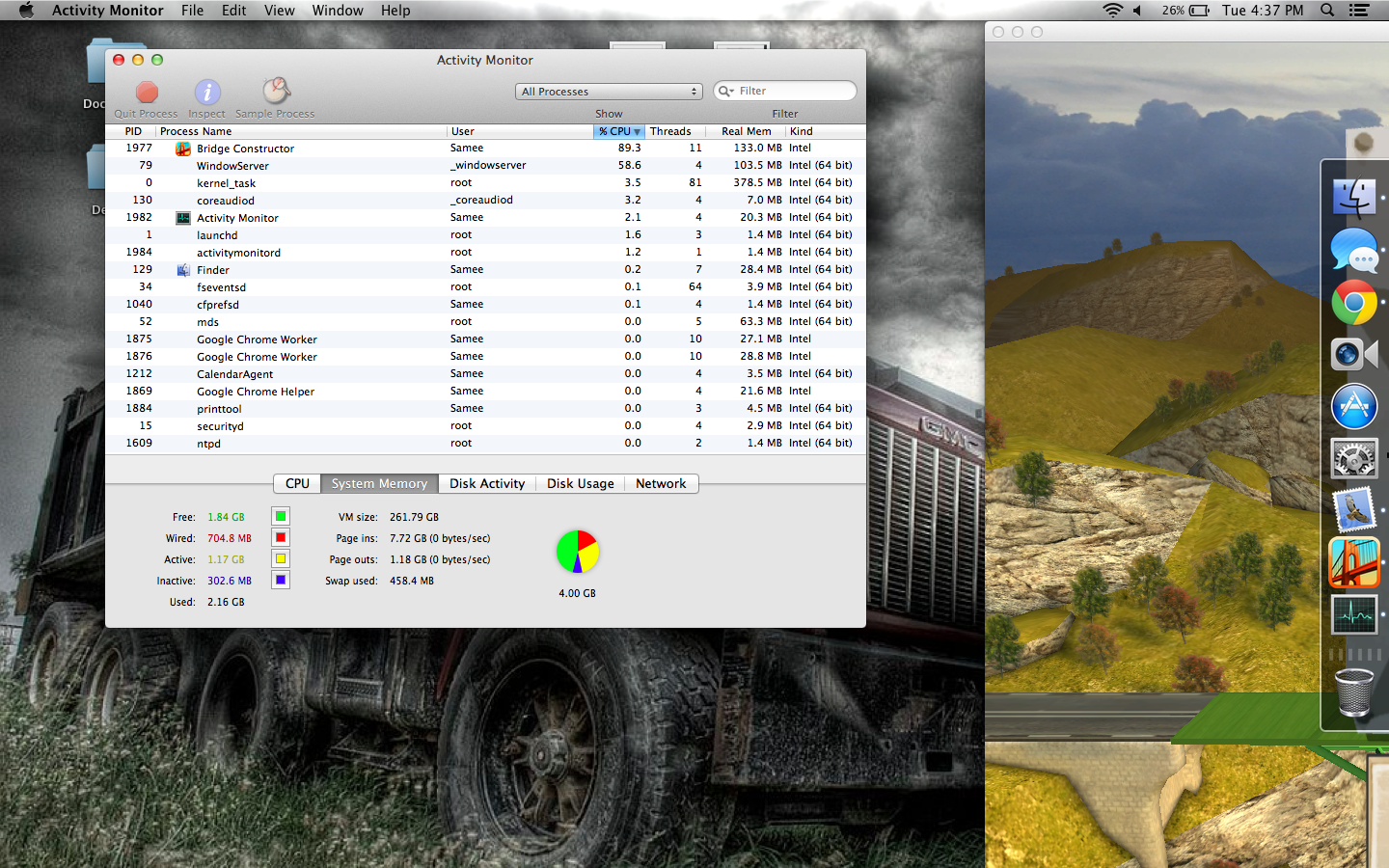The height and width of the screenshot is (868, 1389).
Task: Switch to the CPU tab
Action: 297,483
